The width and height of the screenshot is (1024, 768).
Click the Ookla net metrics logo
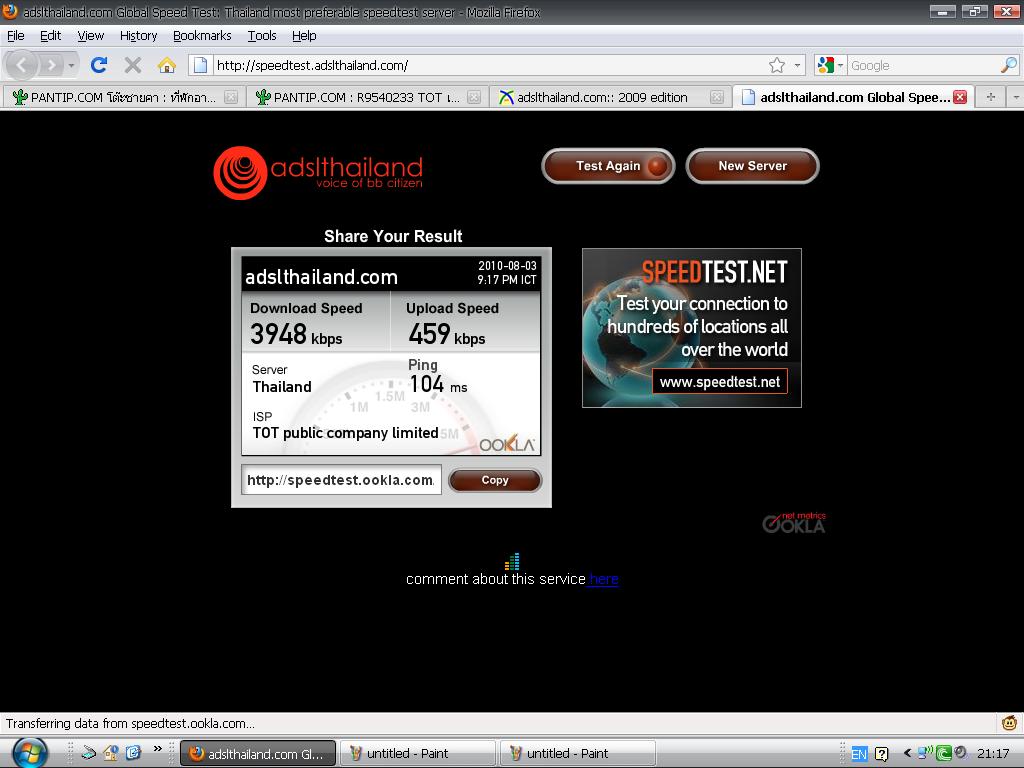point(794,522)
